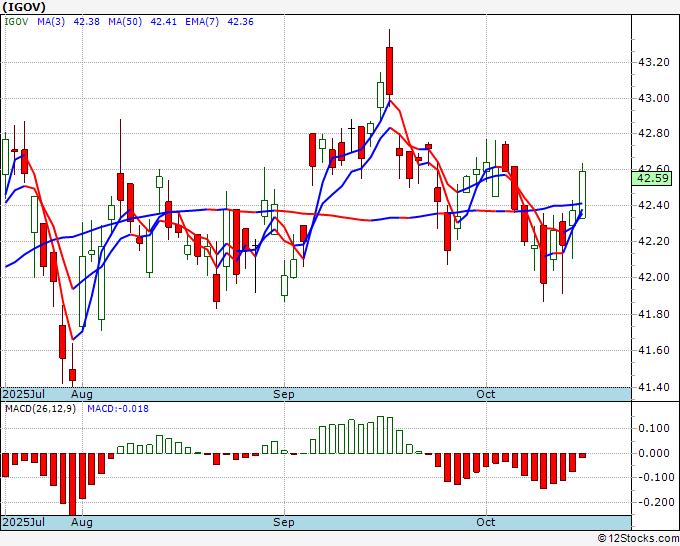Click the 0.000 MACD axis label

click(x=654, y=453)
